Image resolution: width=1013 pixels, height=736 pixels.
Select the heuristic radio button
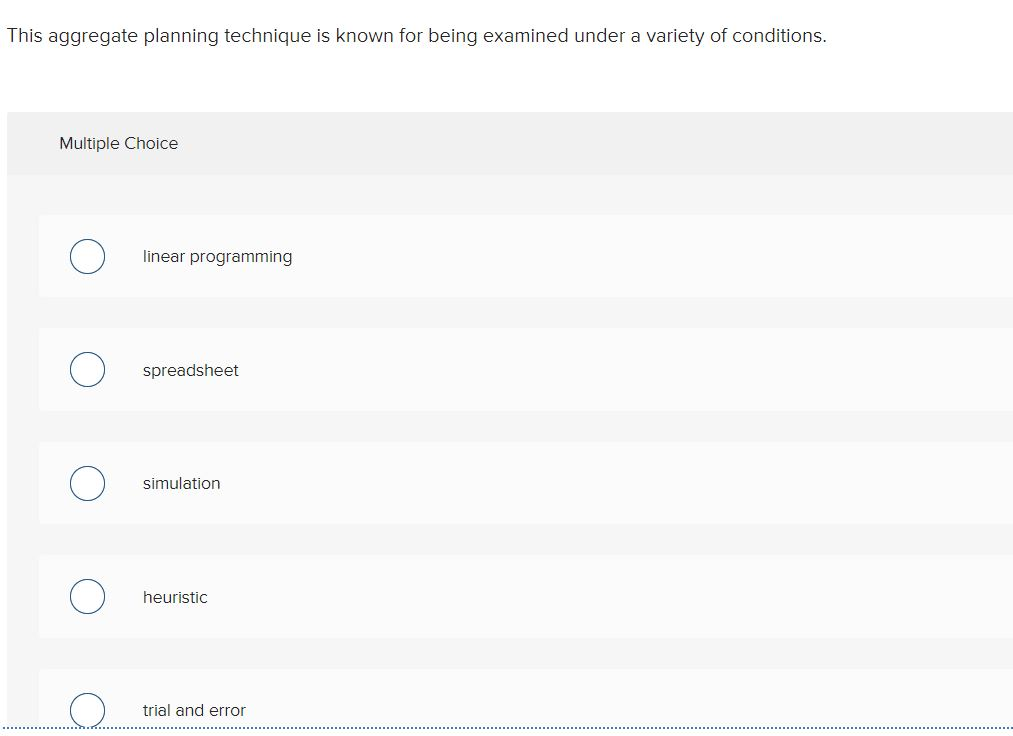87,596
